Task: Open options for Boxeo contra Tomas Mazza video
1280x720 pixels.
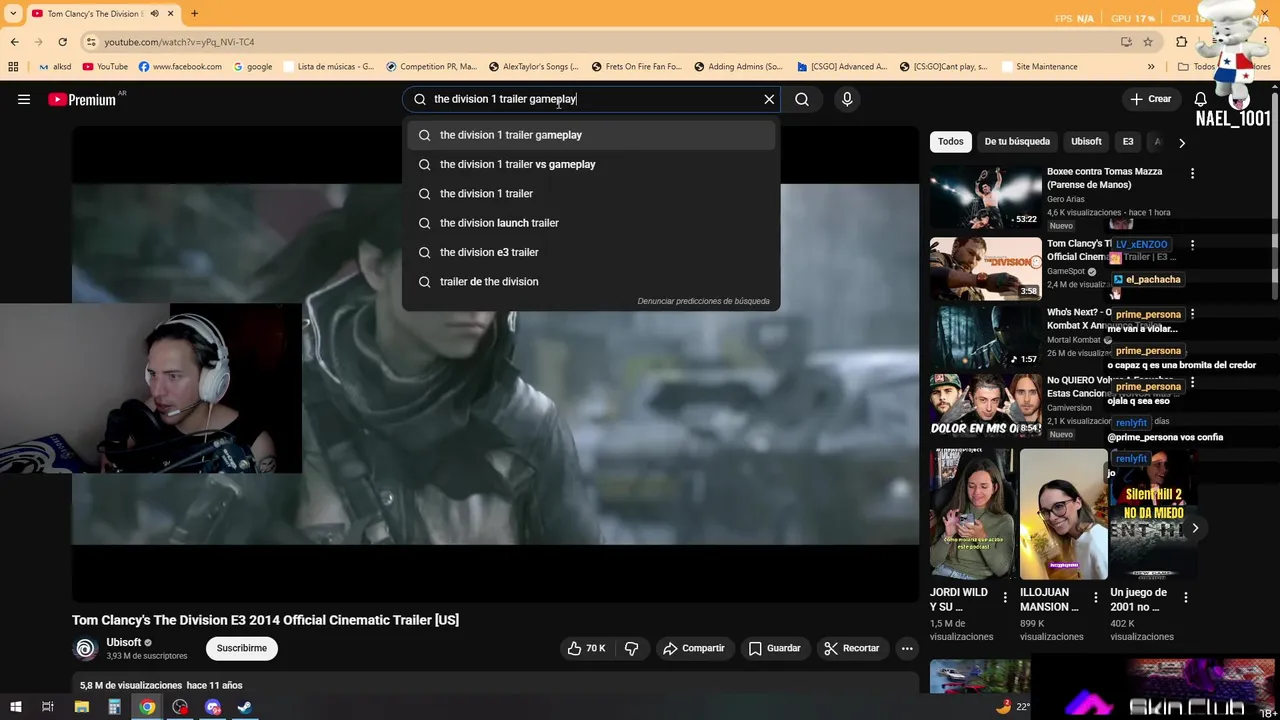Action: pos(1192,173)
